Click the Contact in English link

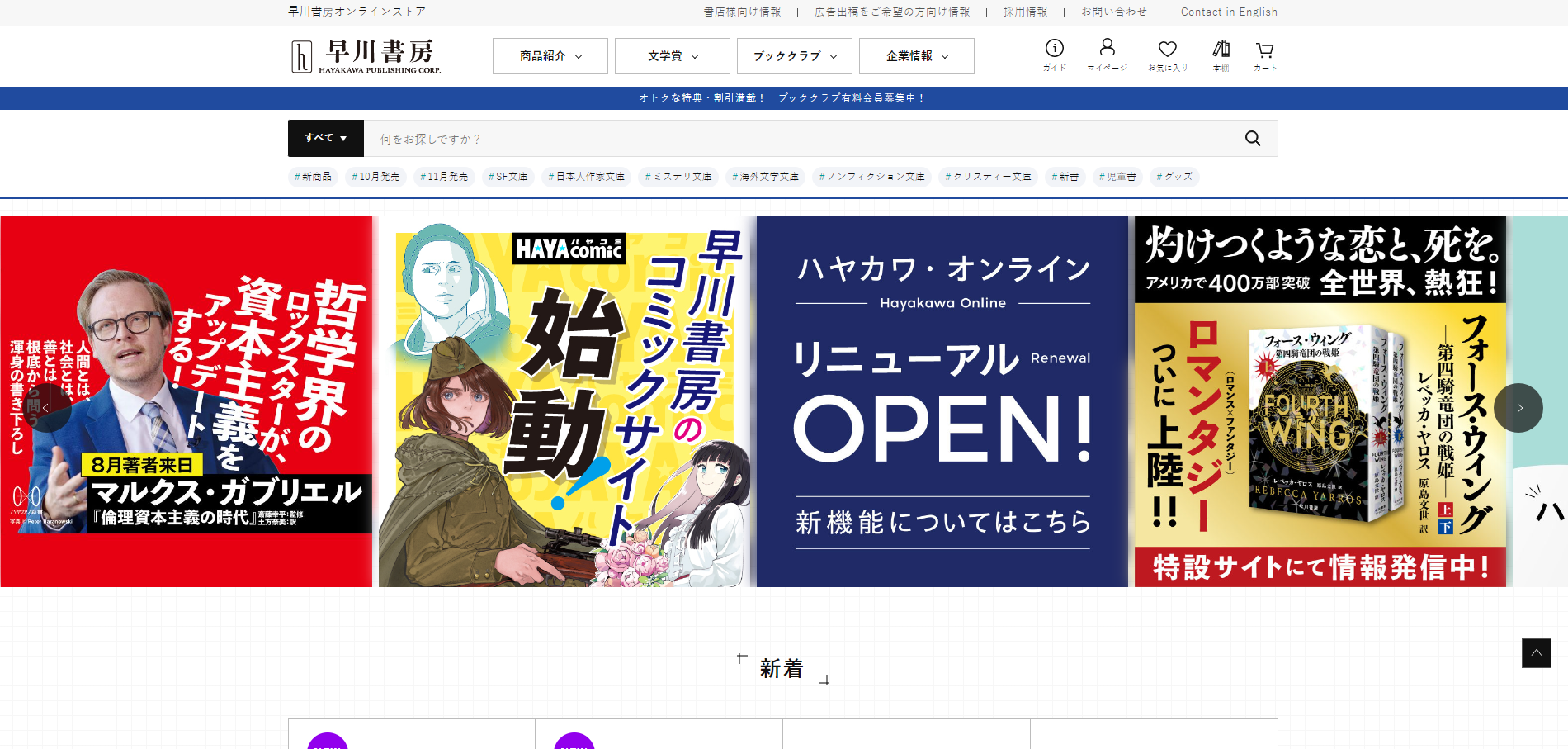point(1228,12)
